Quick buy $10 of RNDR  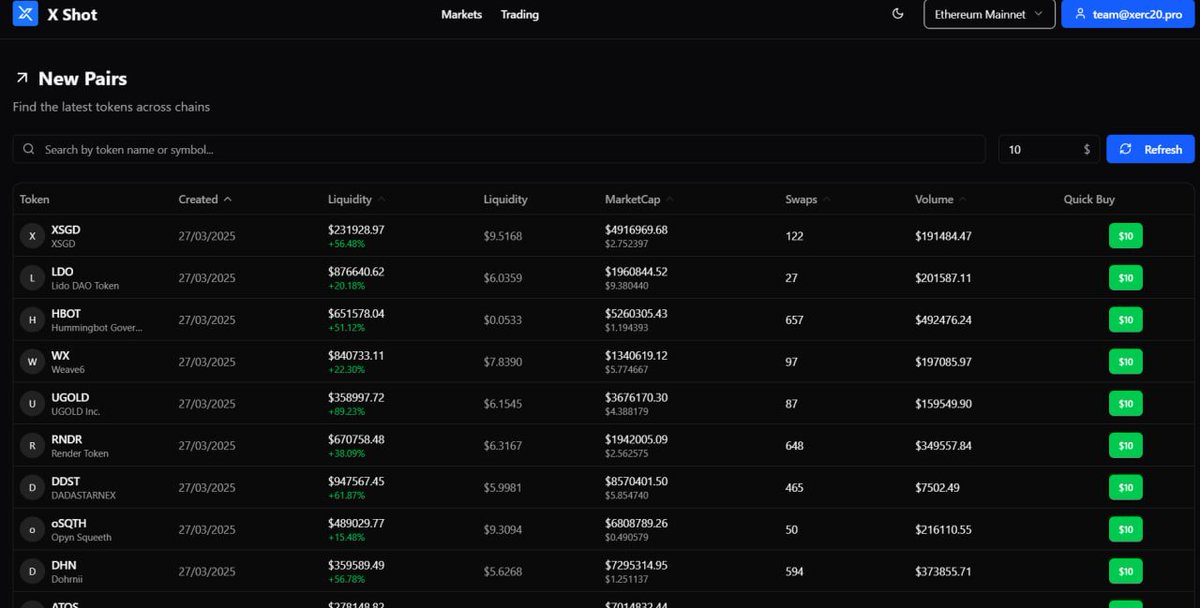click(x=1125, y=446)
